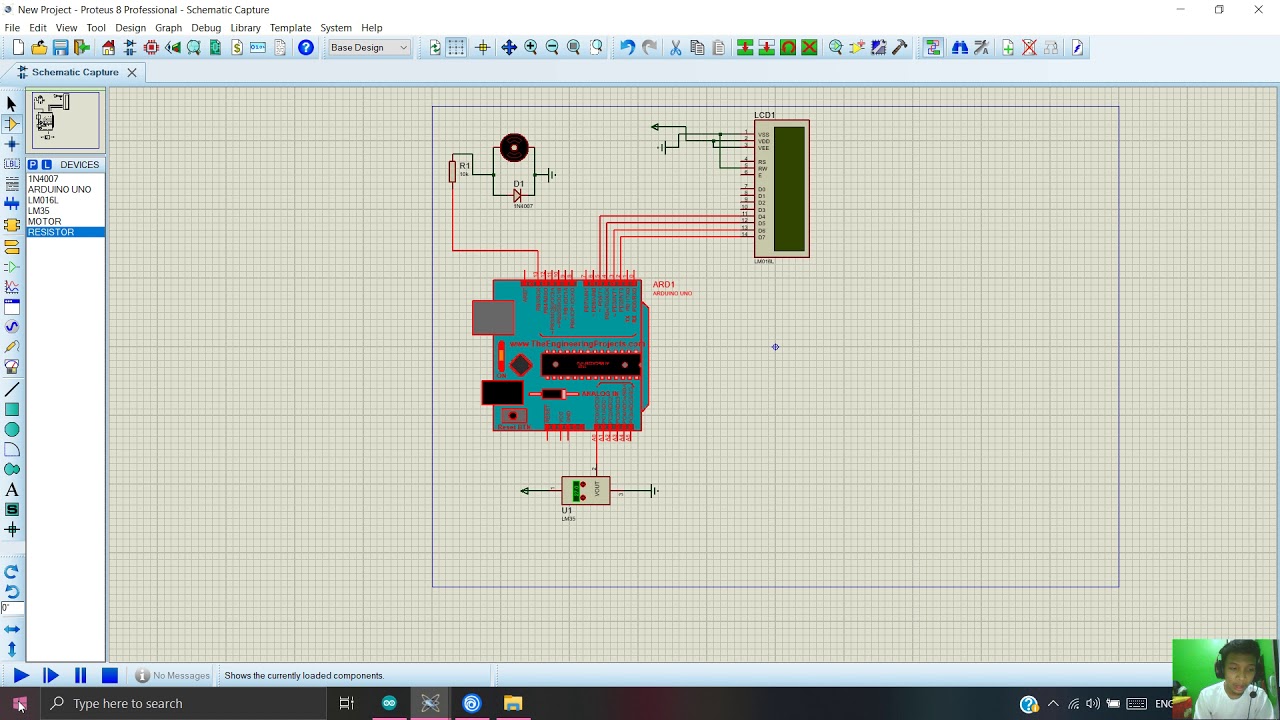This screenshot has width=1280, height=720.
Task: Zoom to view the entire sheet
Action: 574,48
